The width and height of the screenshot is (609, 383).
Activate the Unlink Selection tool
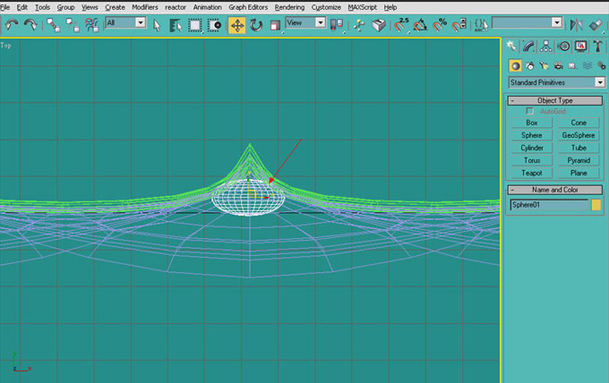[x=72, y=26]
